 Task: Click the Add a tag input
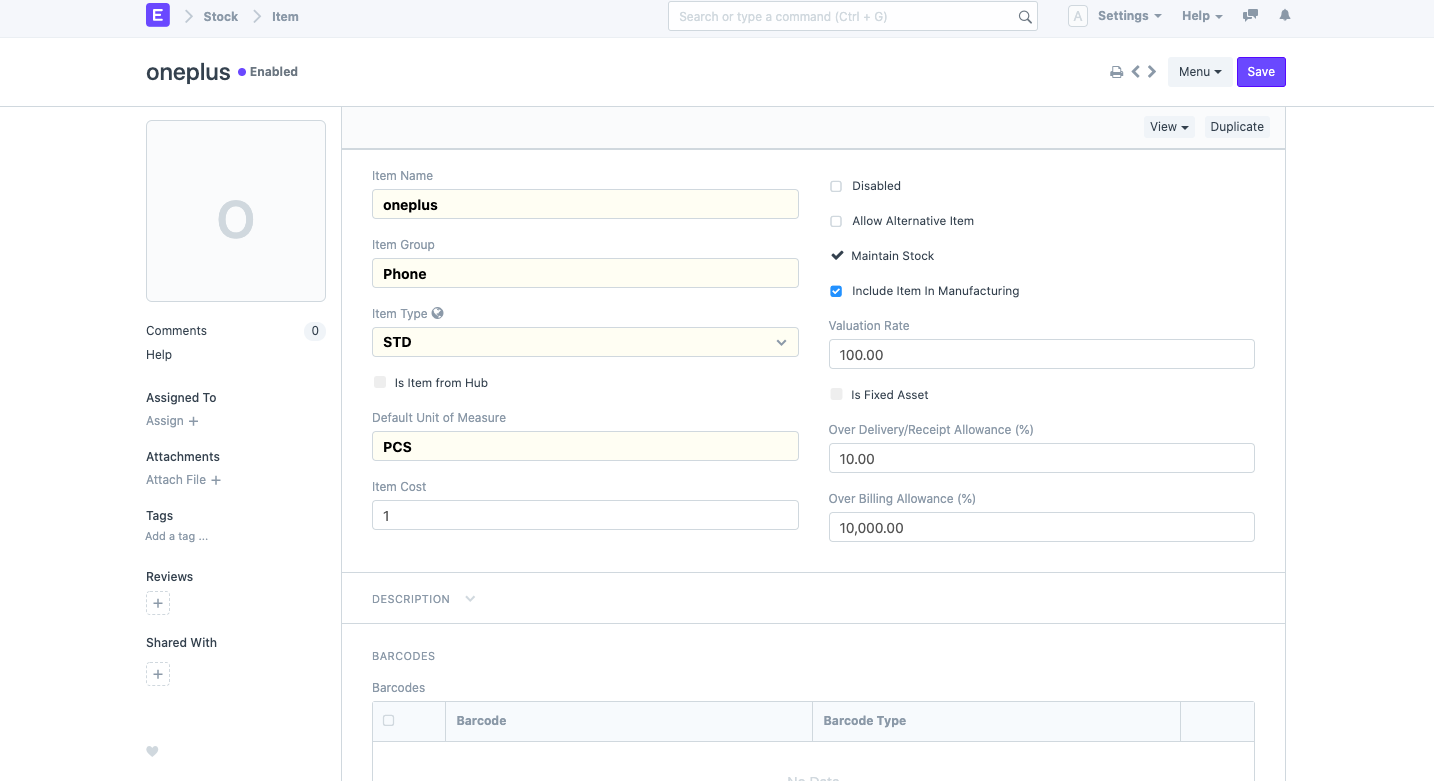click(x=177, y=536)
